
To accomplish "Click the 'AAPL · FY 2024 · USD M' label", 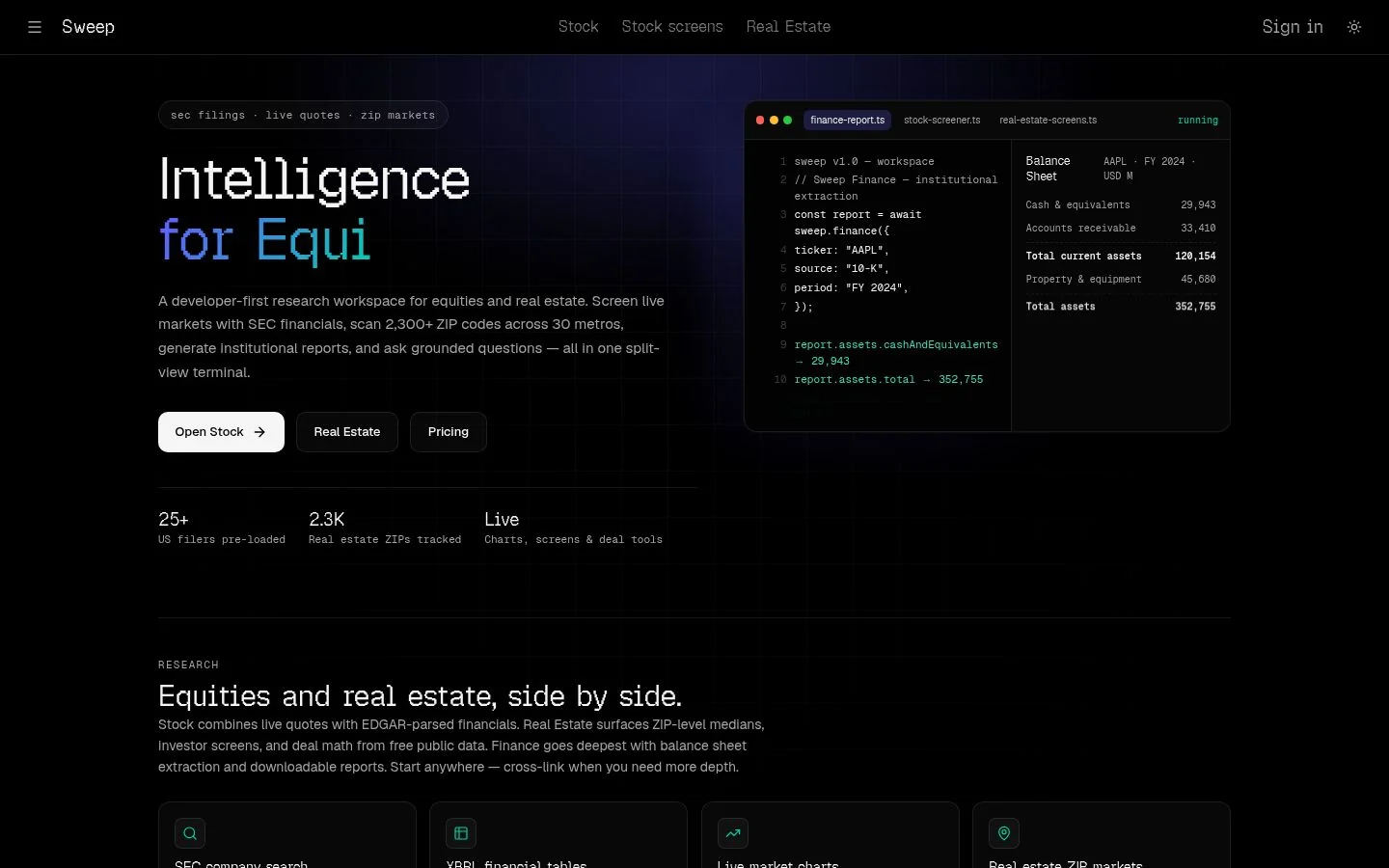I will 1149,169.
